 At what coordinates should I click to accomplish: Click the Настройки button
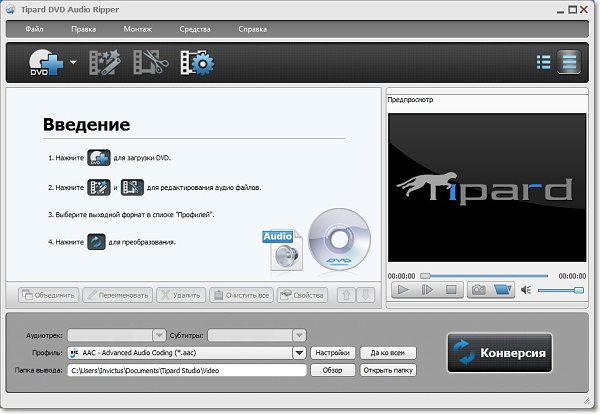click(x=333, y=353)
